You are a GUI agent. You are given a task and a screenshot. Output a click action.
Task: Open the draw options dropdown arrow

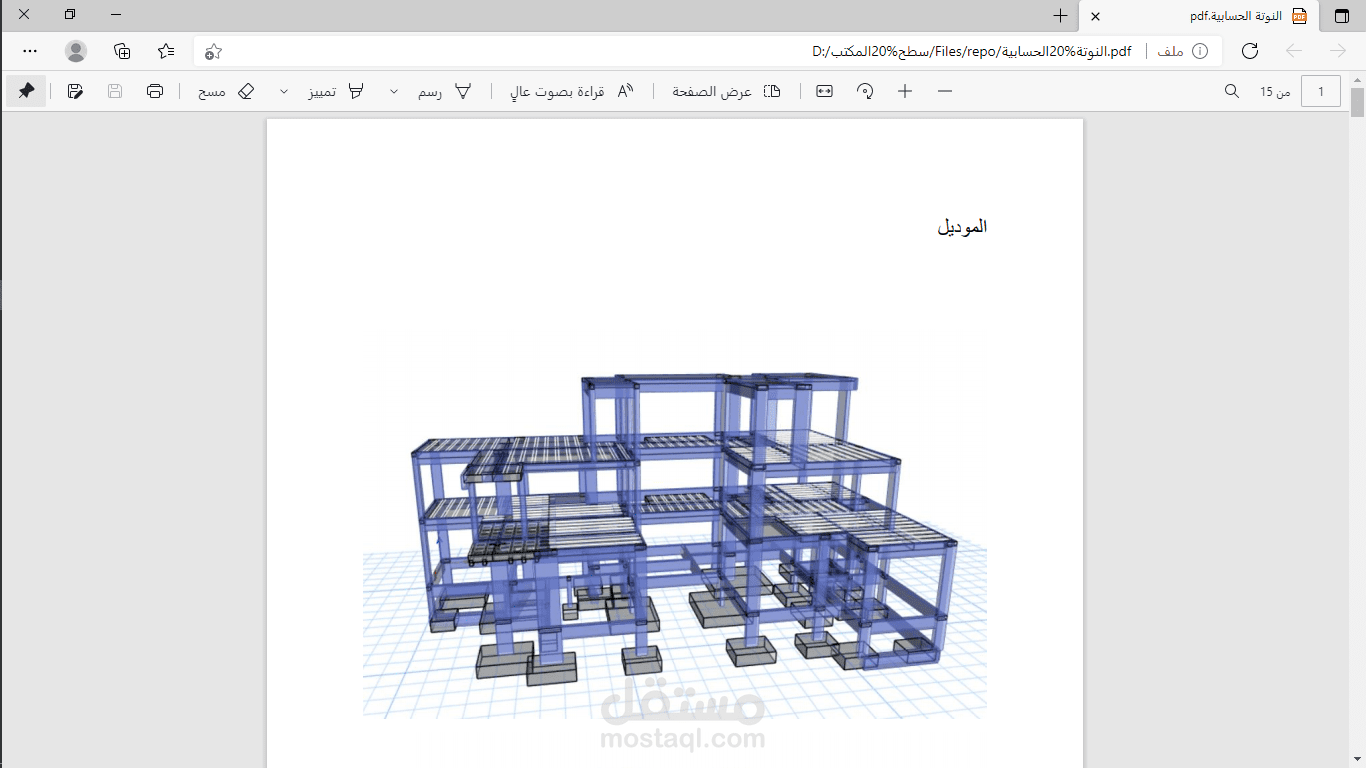394,91
